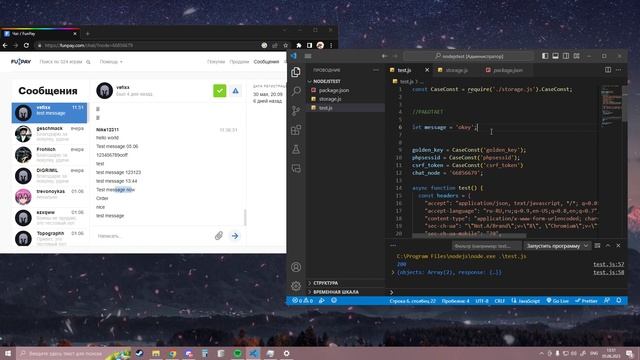The height and width of the screenshot is (360, 640).
Task: Click the browser back arrow
Action: point(5,45)
